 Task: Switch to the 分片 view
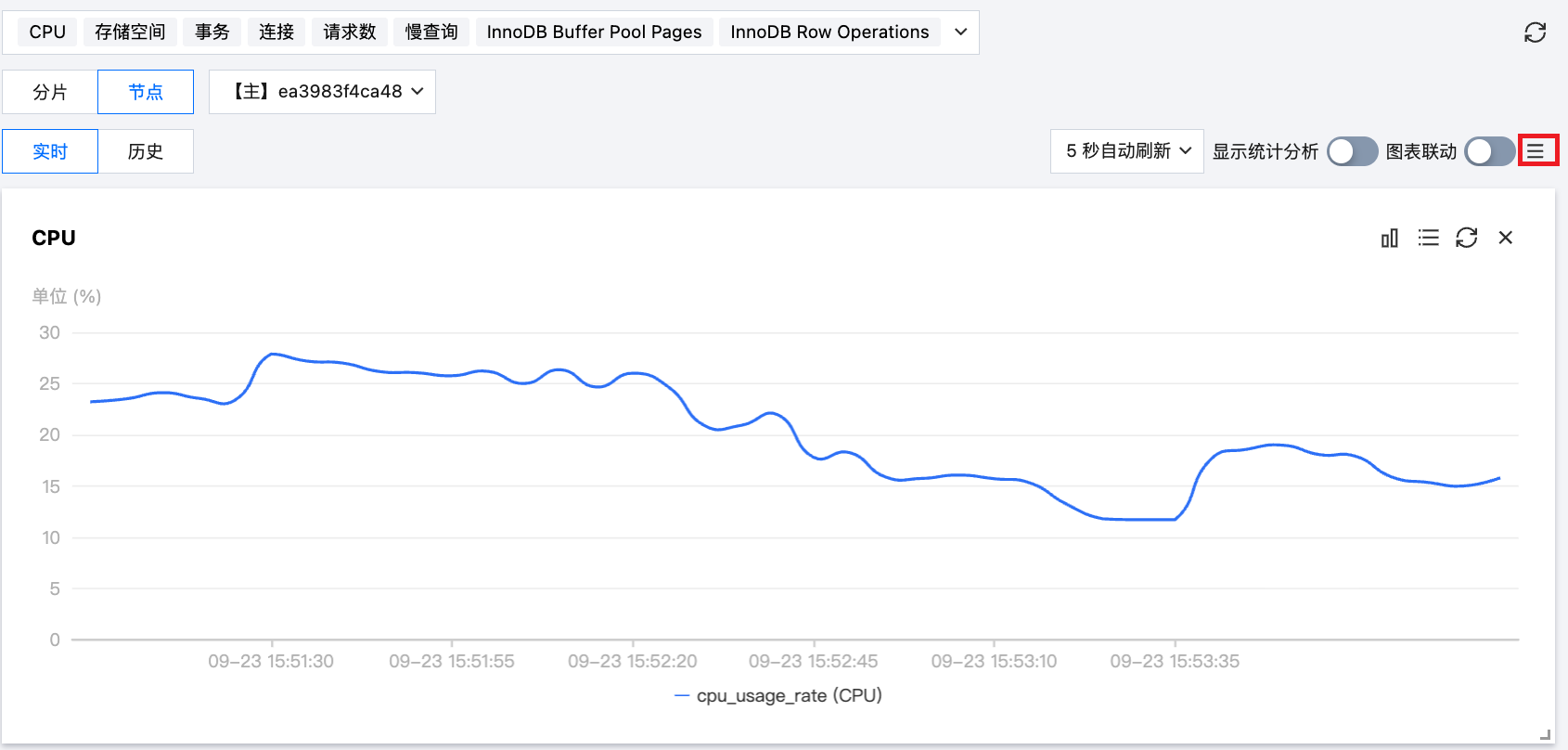click(x=50, y=92)
